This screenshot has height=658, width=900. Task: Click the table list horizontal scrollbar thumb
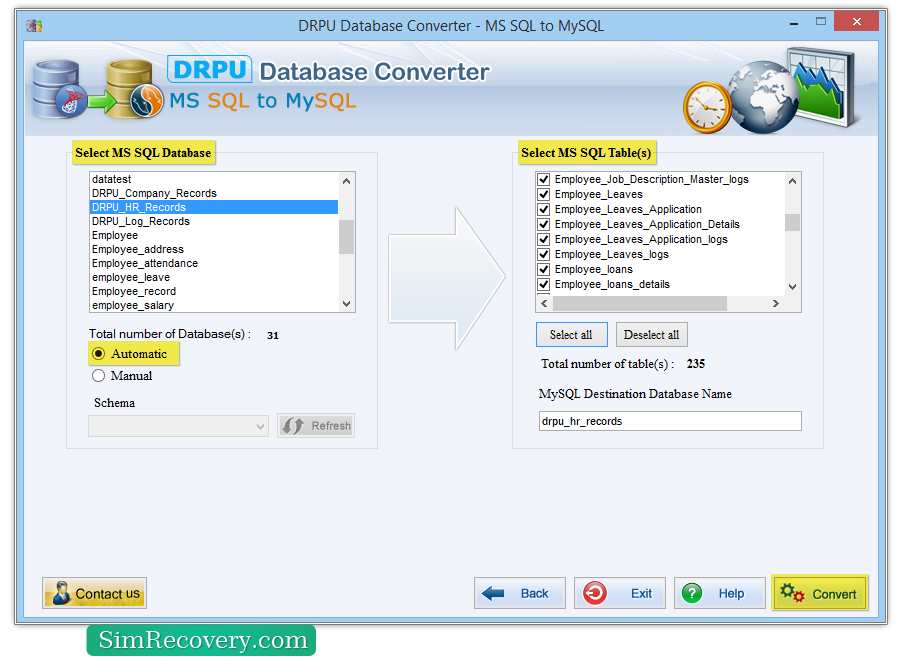(639, 303)
